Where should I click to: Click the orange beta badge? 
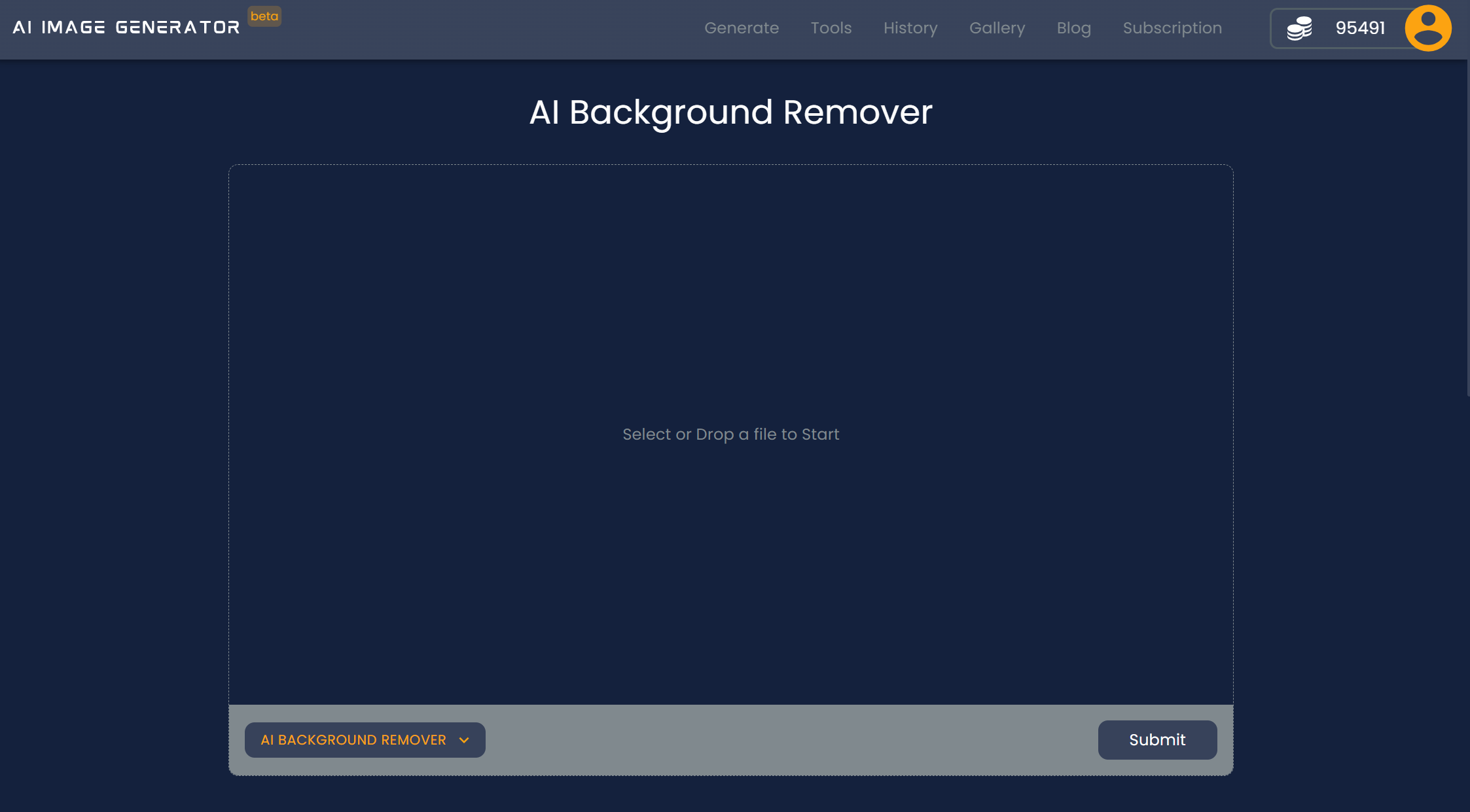(x=264, y=16)
